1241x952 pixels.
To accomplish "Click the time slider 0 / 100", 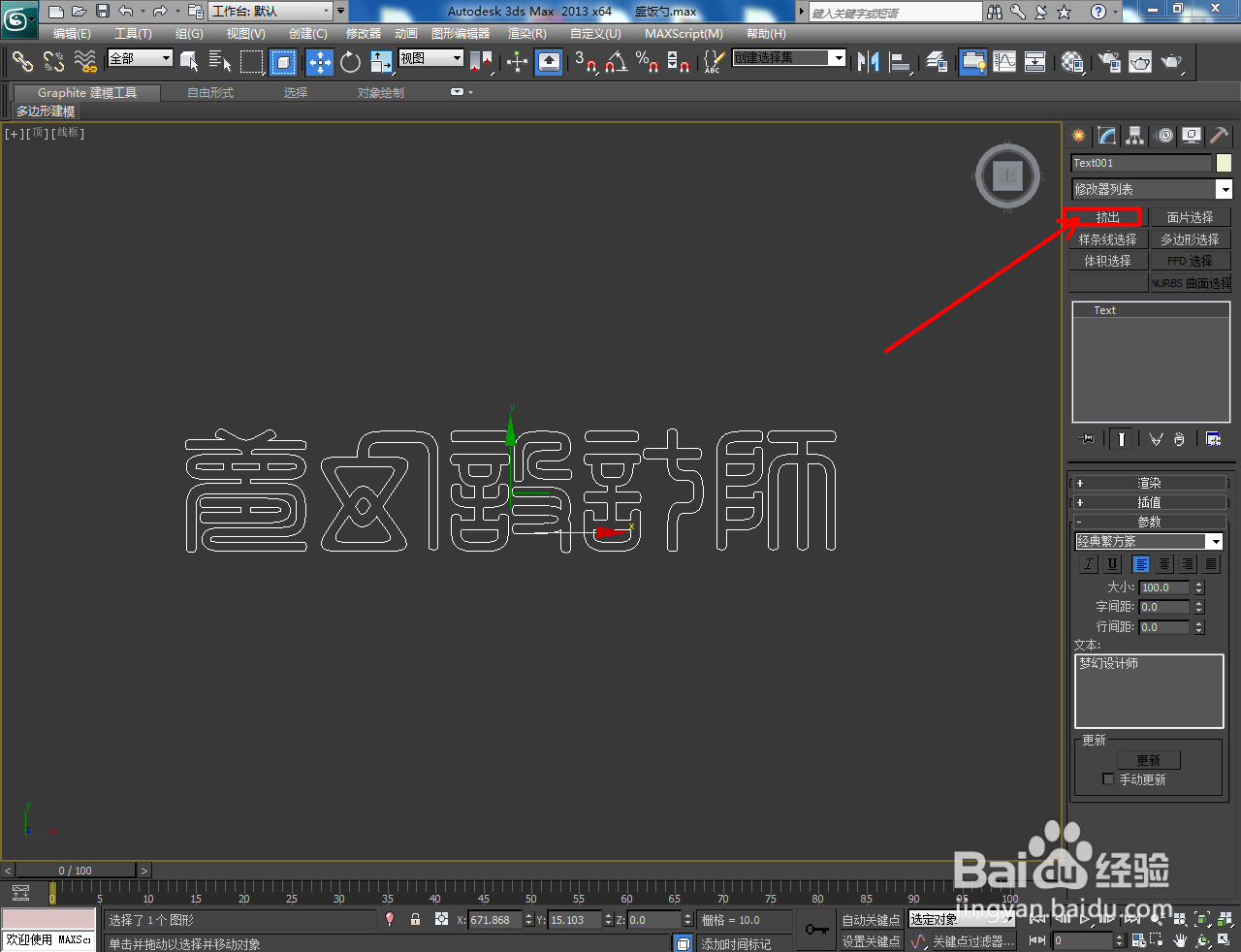I will pos(76,871).
